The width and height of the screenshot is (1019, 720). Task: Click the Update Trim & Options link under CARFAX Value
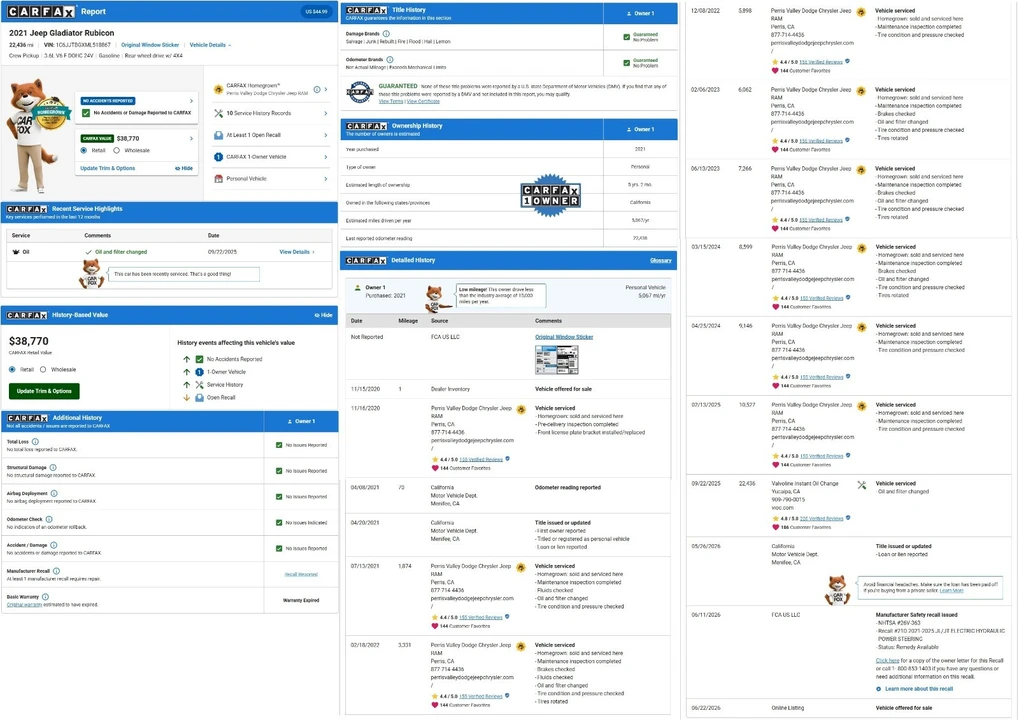[107, 168]
